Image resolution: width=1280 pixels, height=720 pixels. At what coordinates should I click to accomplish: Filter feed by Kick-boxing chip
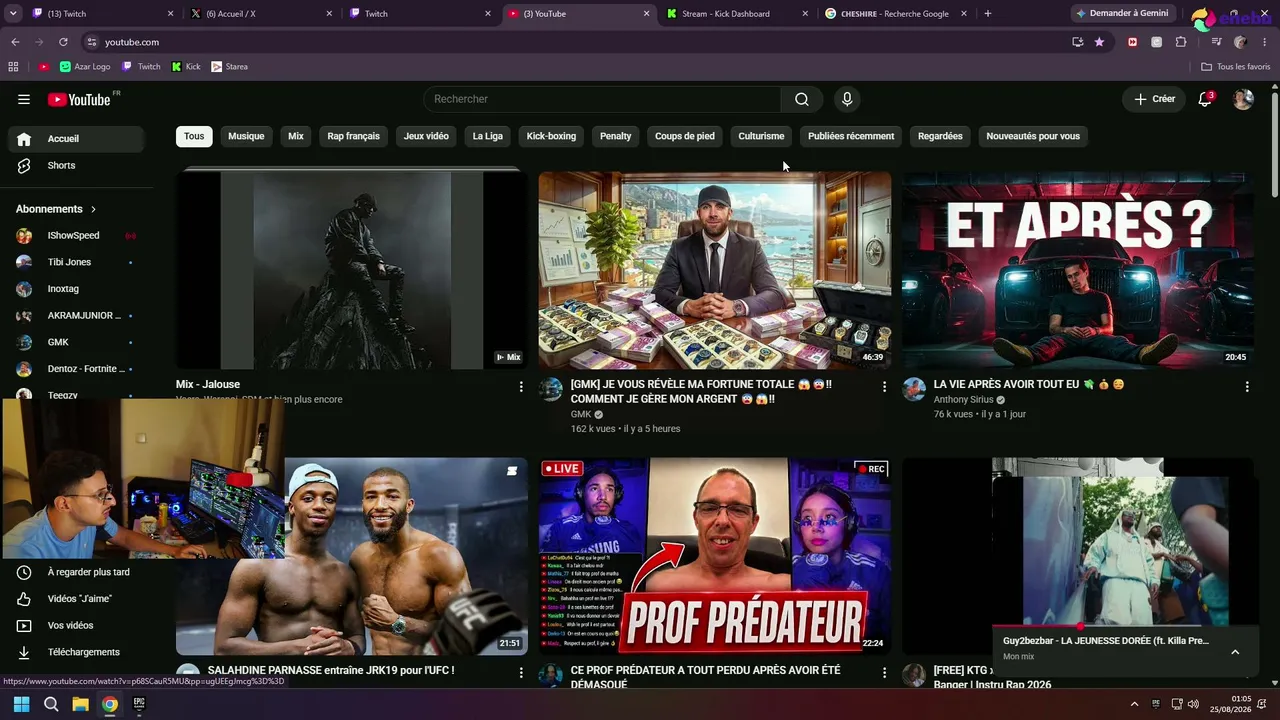pyautogui.click(x=551, y=136)
